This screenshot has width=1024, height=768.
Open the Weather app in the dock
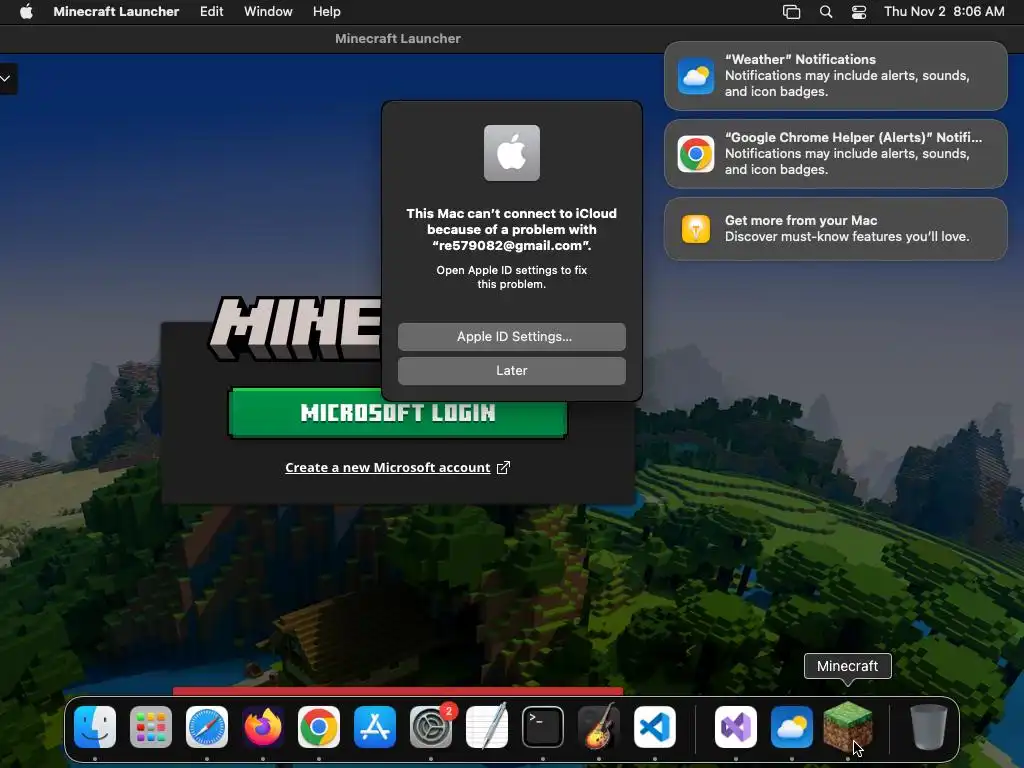coord(792,726)
